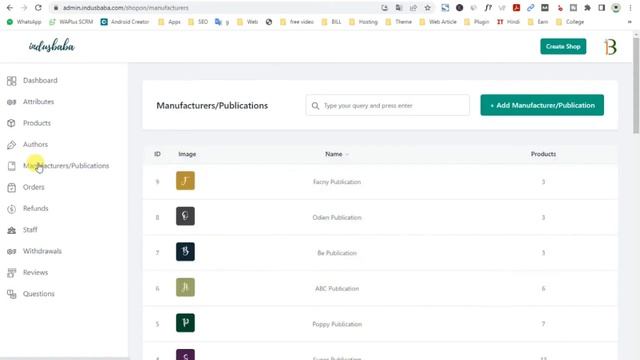Screen dimensions: 640x360
Task: Open Orders in sidebar
Action: (x=33, y=187)
